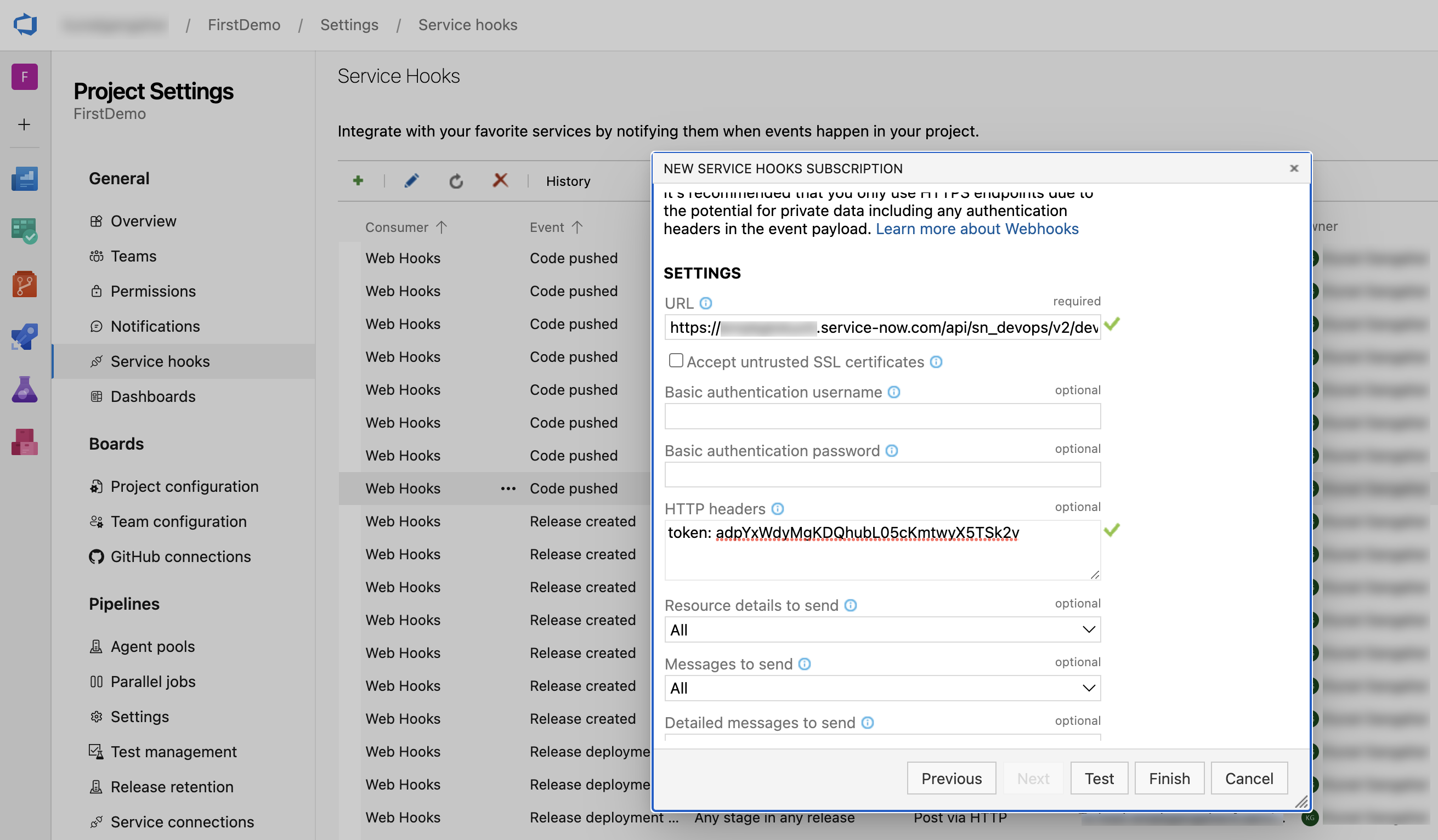Click into the HTTP headers text area
This screenshot has height=840, width=1438.
(x=882, y=550)
